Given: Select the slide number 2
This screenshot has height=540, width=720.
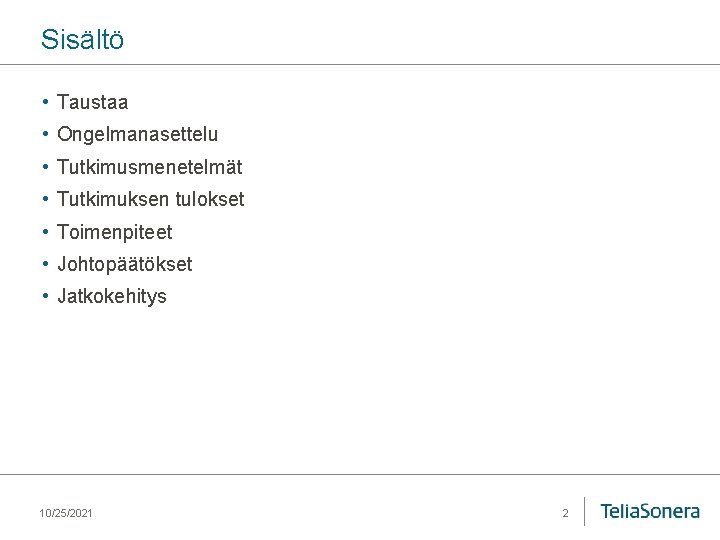Looking at the screenshot, I should (x=565, y=513).
